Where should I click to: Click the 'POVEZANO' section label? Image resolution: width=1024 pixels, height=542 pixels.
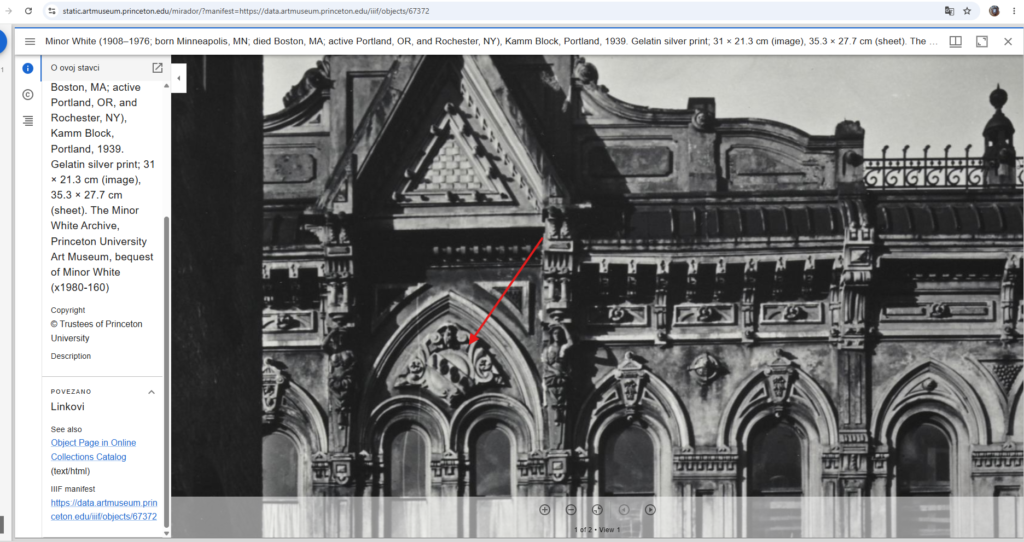coord(71,392)
